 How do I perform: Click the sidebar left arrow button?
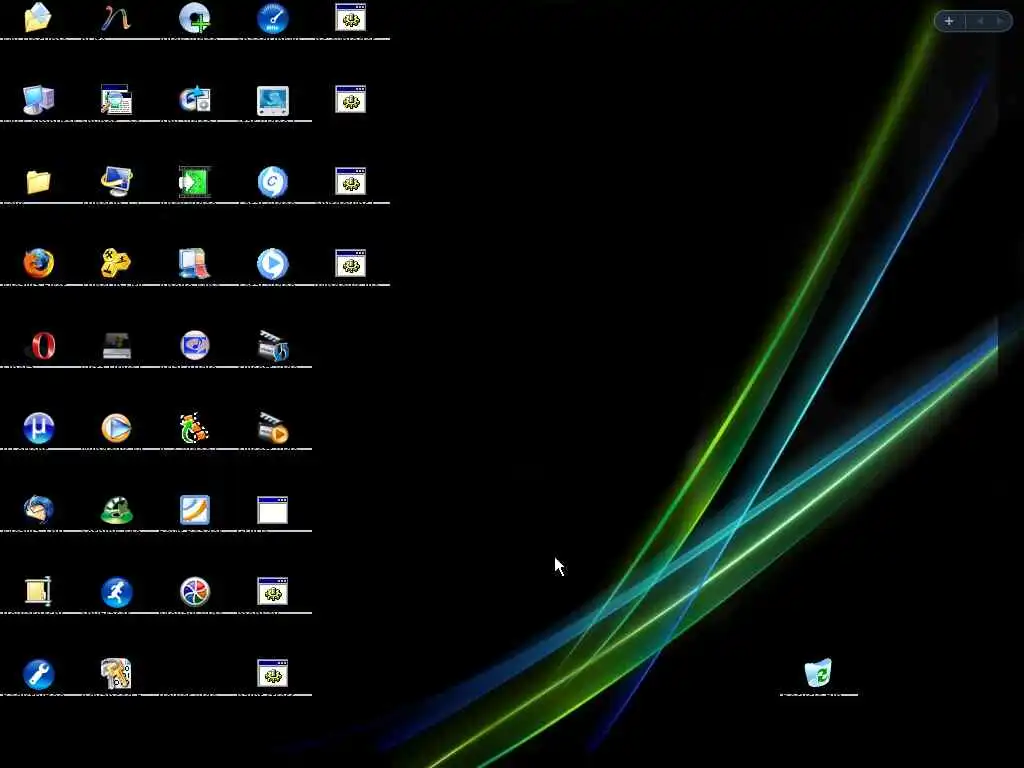click(980, 21)
